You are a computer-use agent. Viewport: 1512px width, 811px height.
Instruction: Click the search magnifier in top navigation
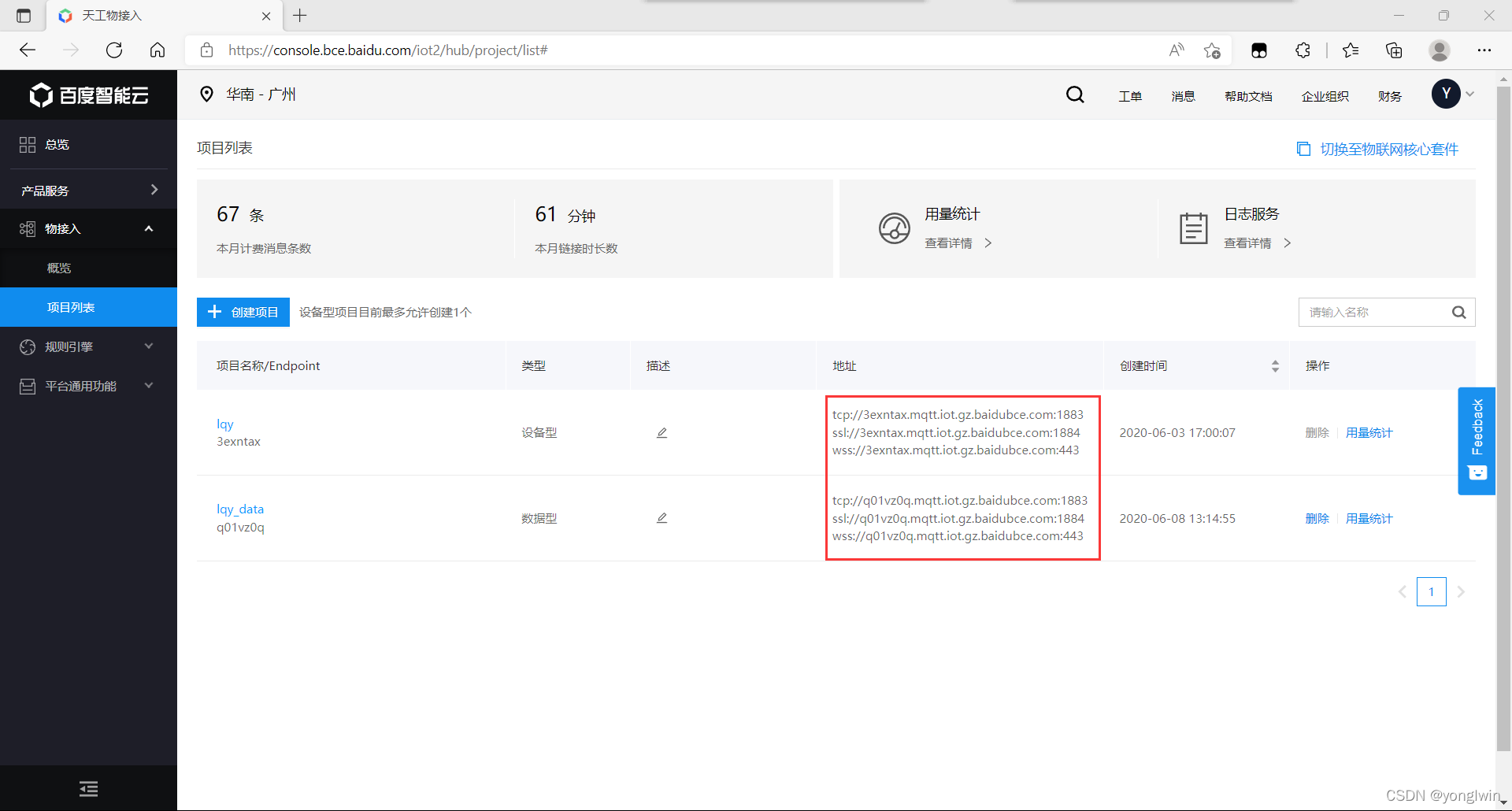pyautogui.click(x=1075, y=95)
